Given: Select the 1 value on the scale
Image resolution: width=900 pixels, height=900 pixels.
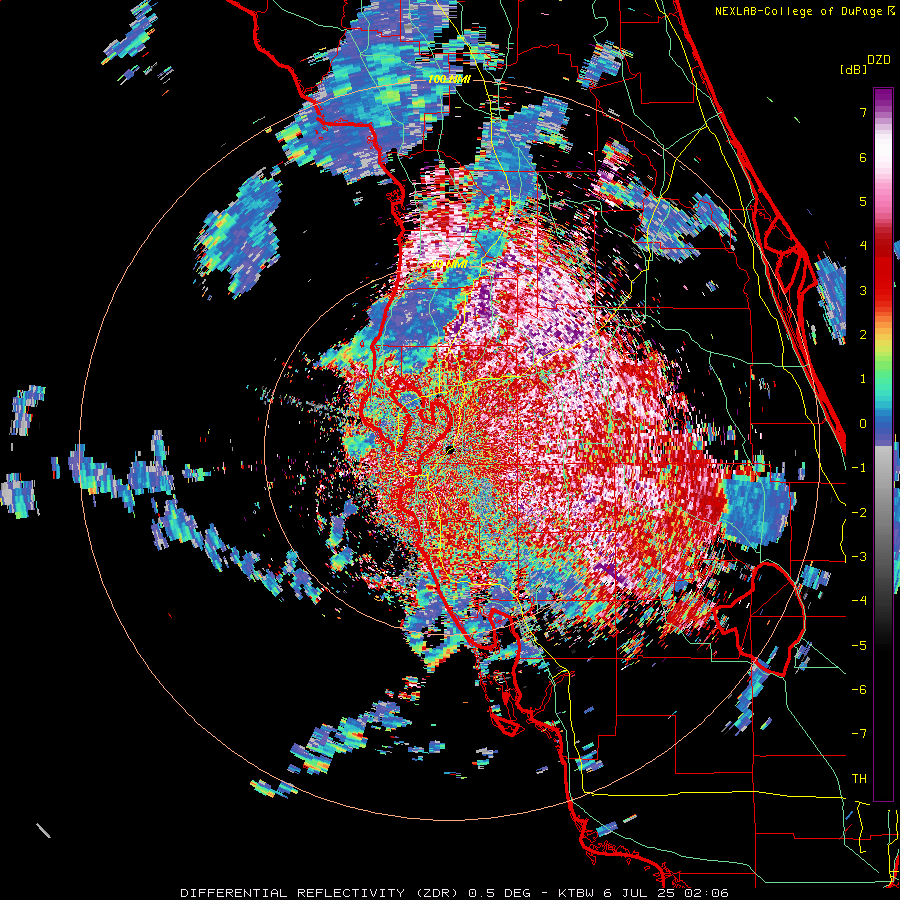Looking at the screenshot, I should click(863, 379).
